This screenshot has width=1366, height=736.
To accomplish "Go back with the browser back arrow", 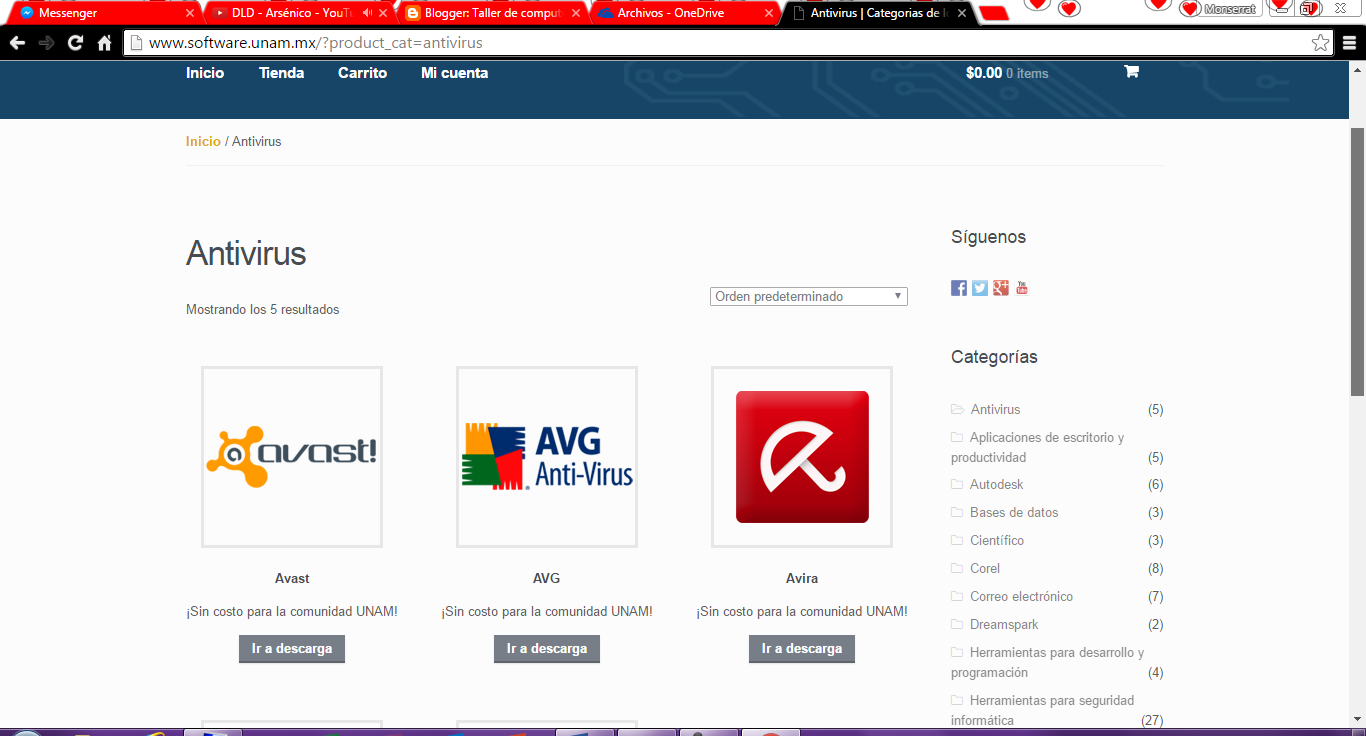I will [16, 43].
